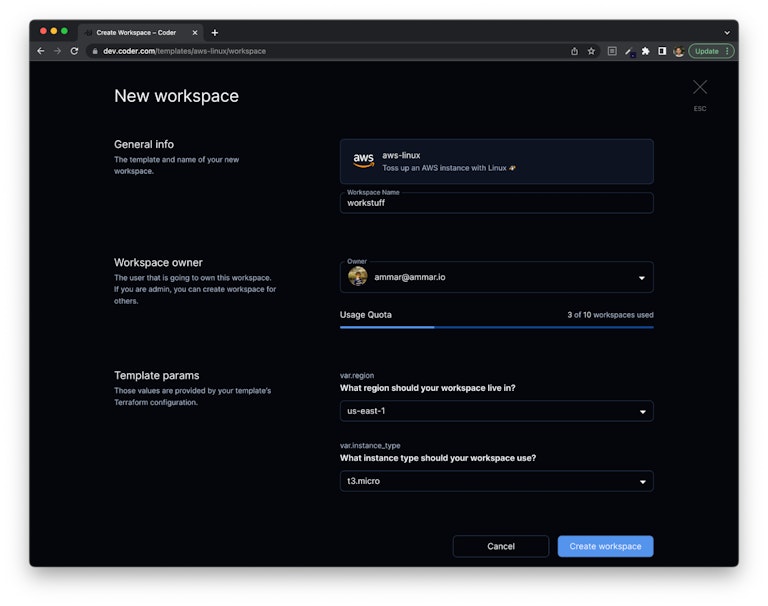Click the 'Workspace owner' section title

coord(158,263)
